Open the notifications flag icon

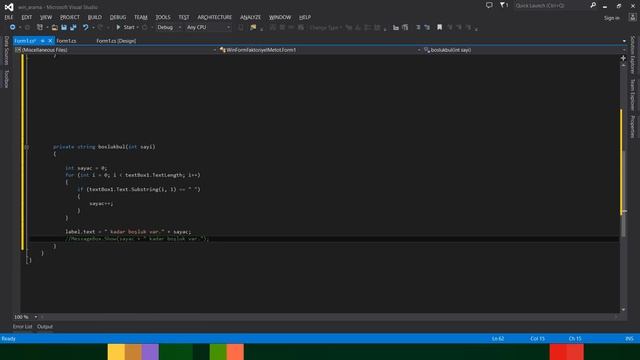click(504, 5)
